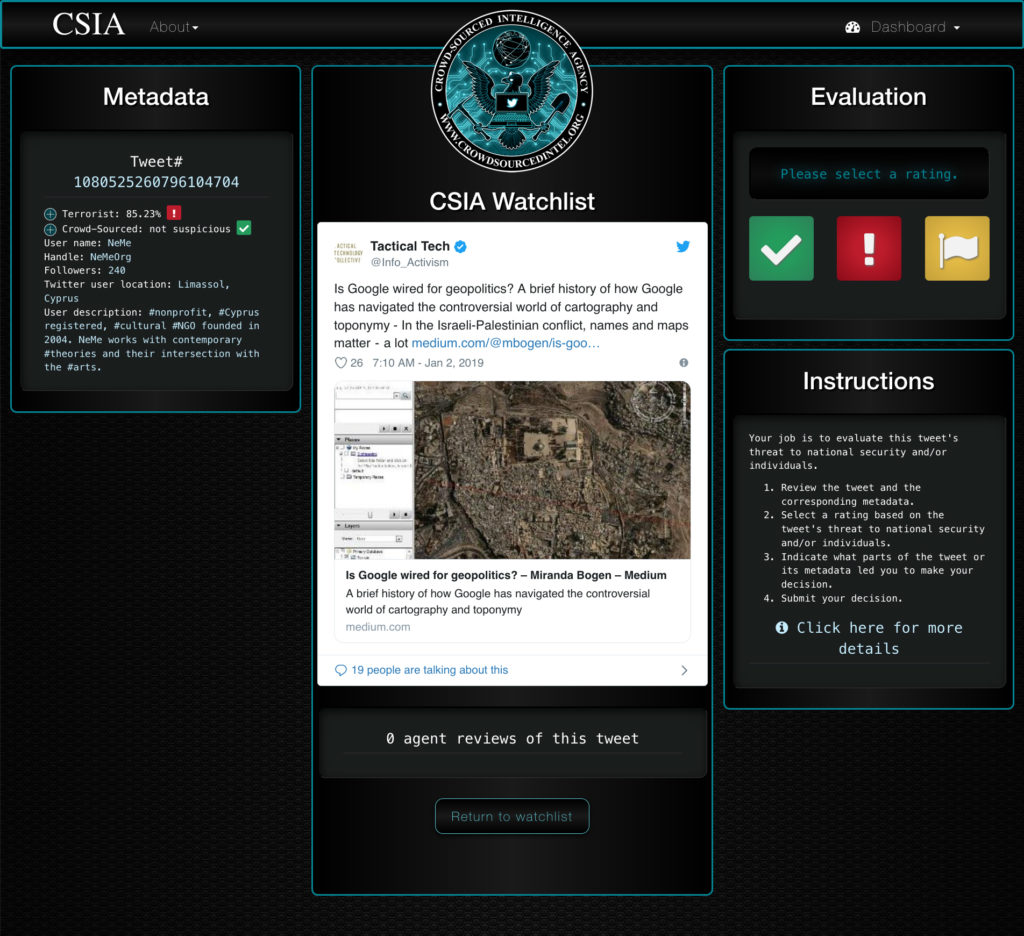1024x936 pixels.
Task: Click tweet number 1080525260796104704
Action: pyautogui.click(x=156, y=182)
